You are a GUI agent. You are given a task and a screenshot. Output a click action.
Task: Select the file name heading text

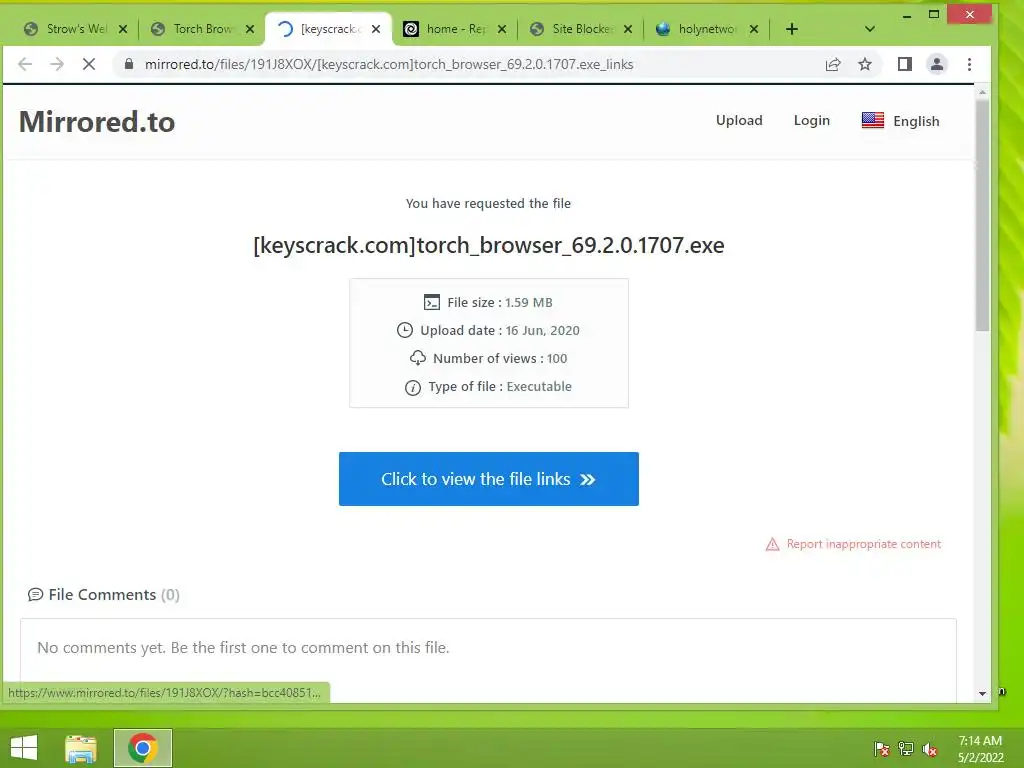(488, 245)
